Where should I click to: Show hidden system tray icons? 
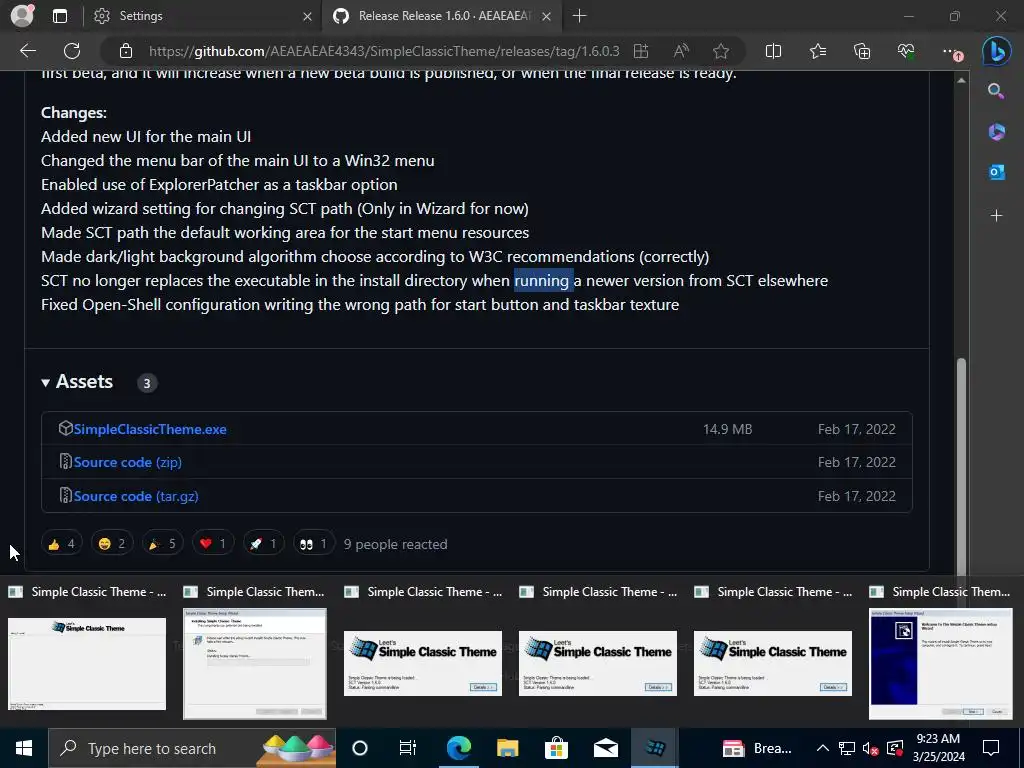click(823, 748)
